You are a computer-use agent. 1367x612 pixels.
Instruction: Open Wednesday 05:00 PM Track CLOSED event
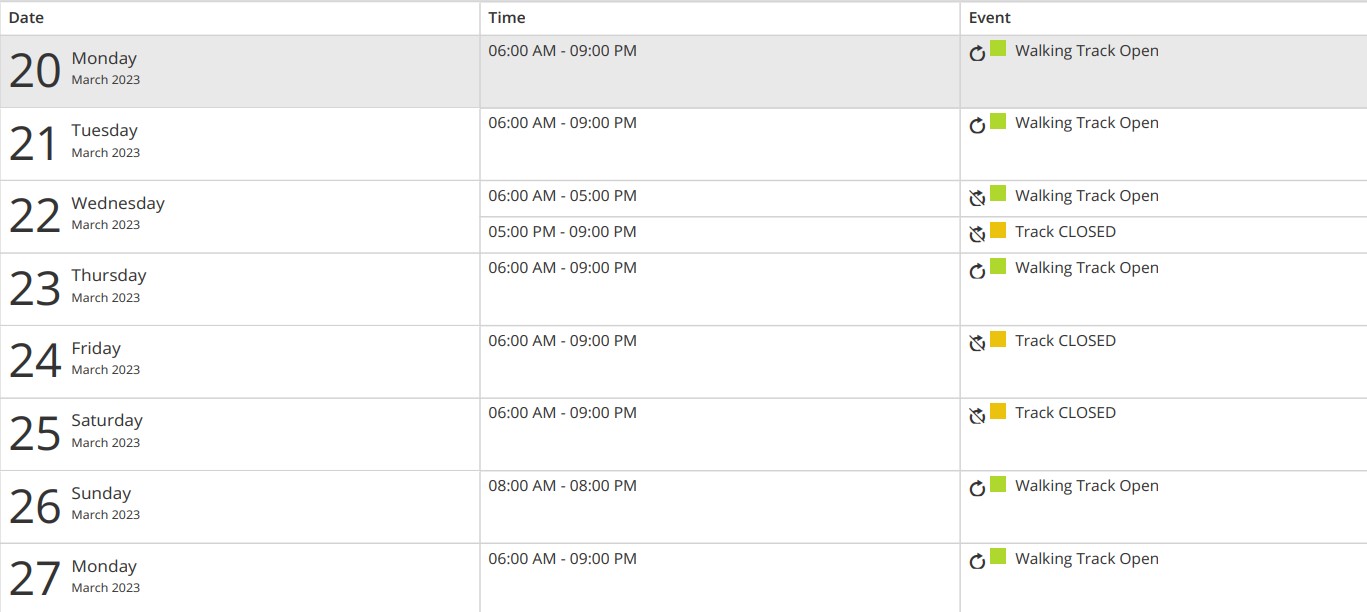[1065, 232]
